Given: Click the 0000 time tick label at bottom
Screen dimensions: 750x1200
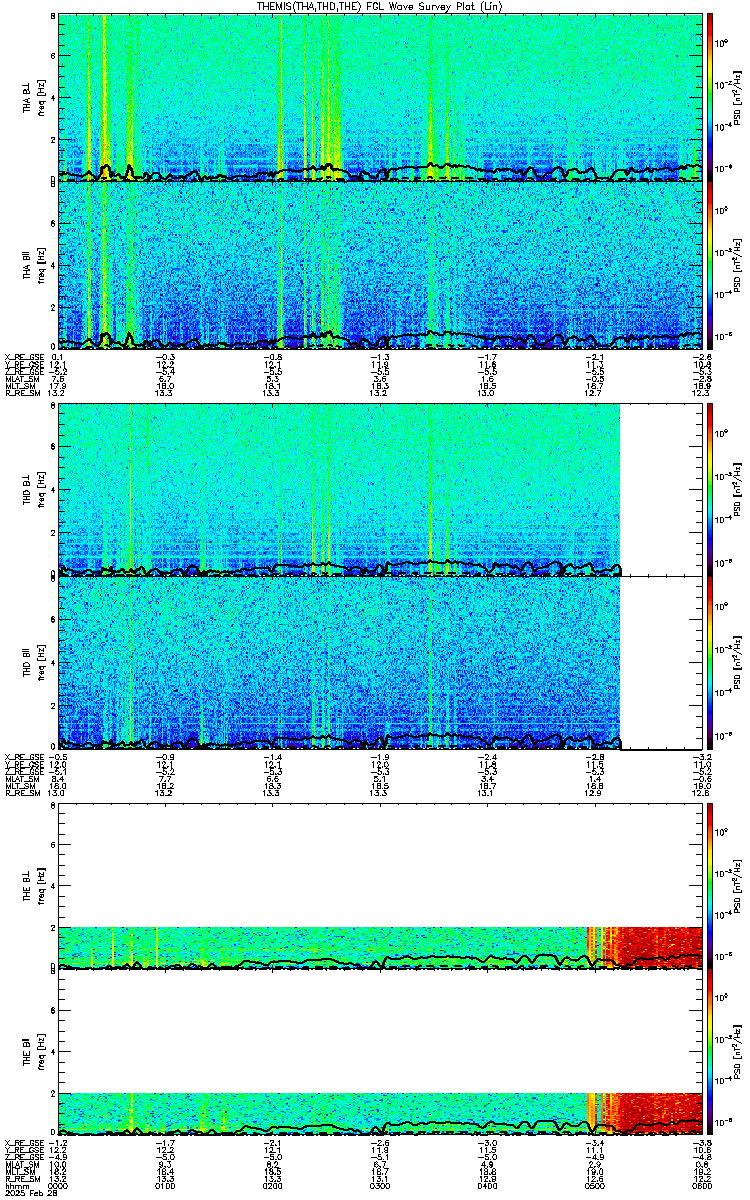Looking at the screenshot, I should pyautogui.click(x=58, y=1186).
